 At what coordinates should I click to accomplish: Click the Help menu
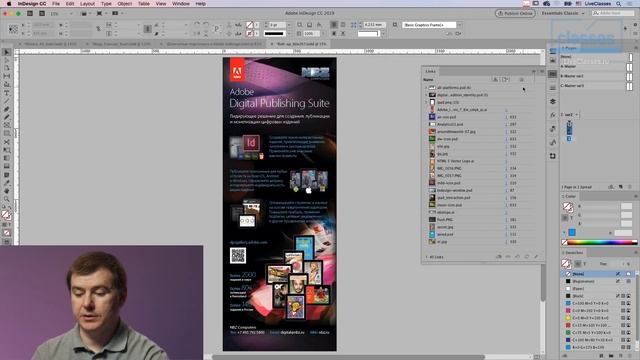[x=200, y=4]
